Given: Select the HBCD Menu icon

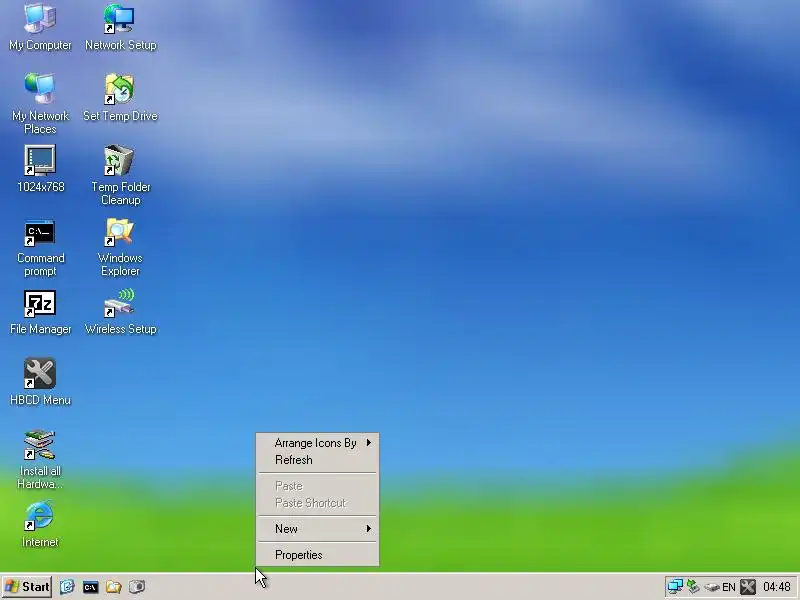Looking at the screenshot, I should (40, 382).
